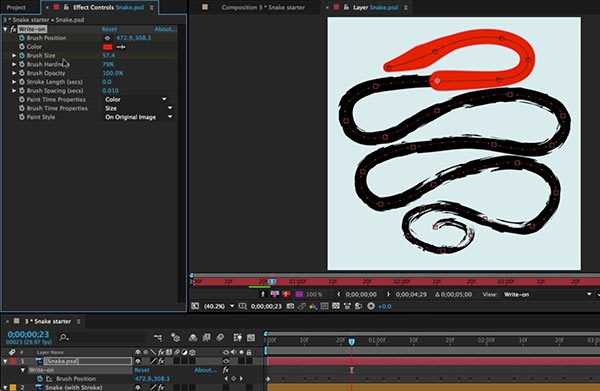
Task: Toggle the lock box for Snake.psd layer
Action: (x=249, y=361)
